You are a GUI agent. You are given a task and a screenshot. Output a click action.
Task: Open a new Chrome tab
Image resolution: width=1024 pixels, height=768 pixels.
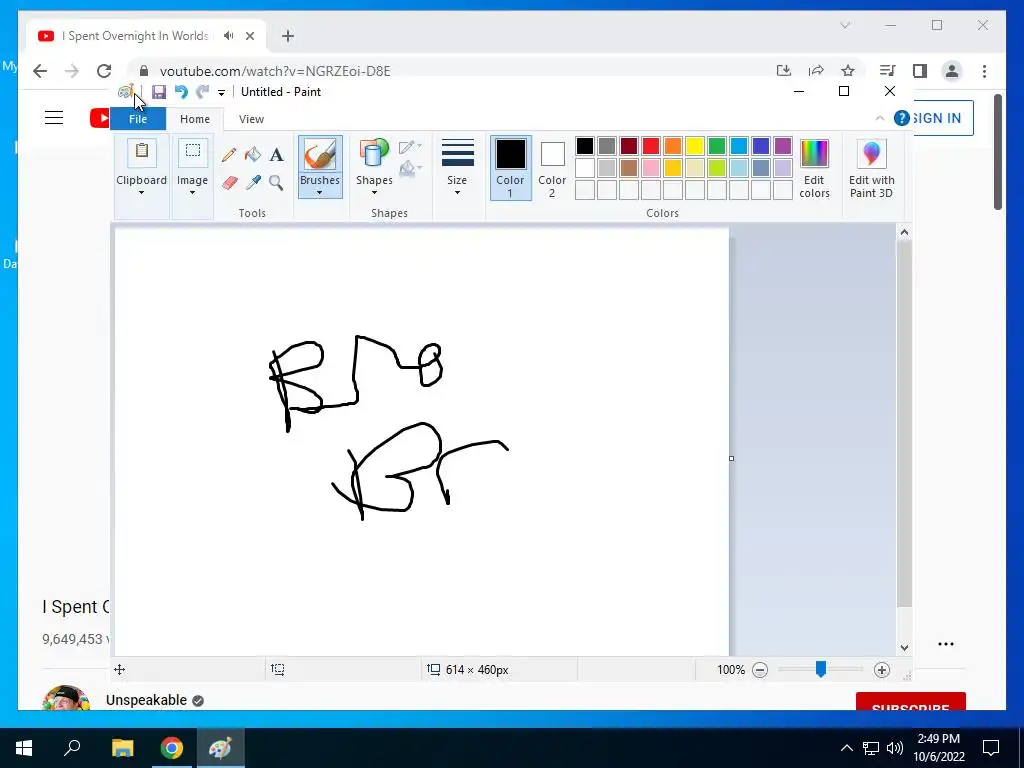[x=288, y=36]
